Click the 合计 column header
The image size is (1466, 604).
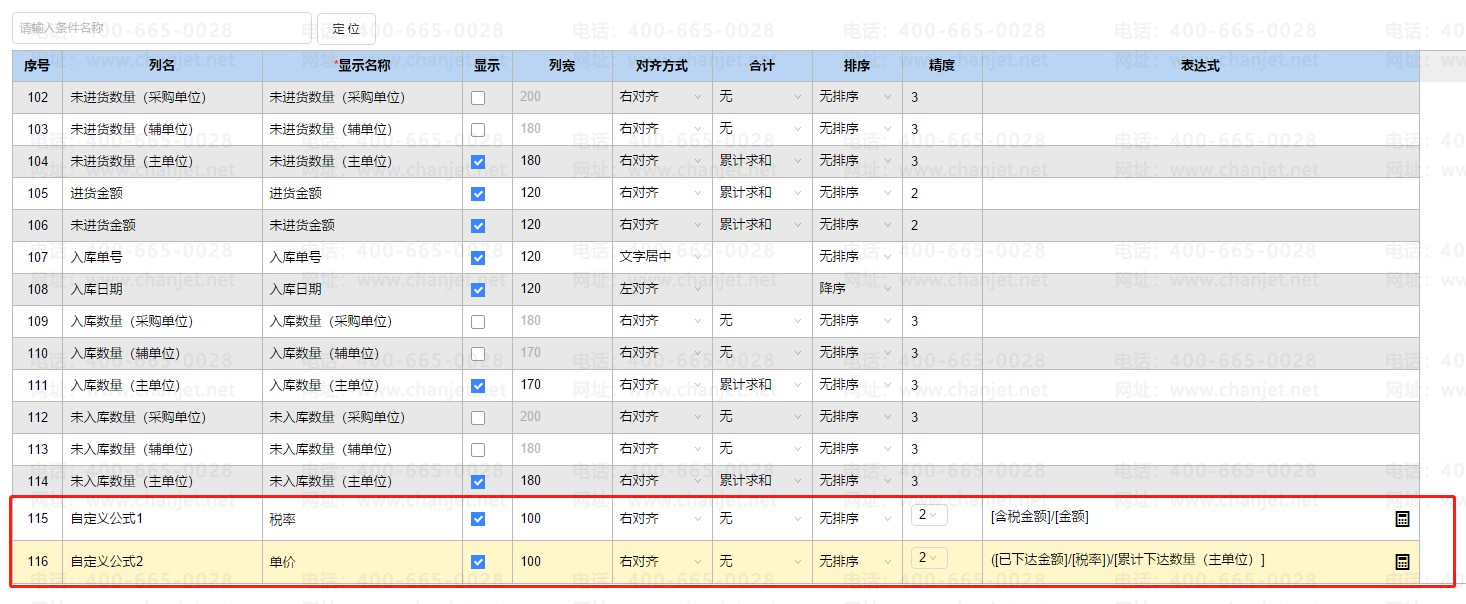coord(762,66)
